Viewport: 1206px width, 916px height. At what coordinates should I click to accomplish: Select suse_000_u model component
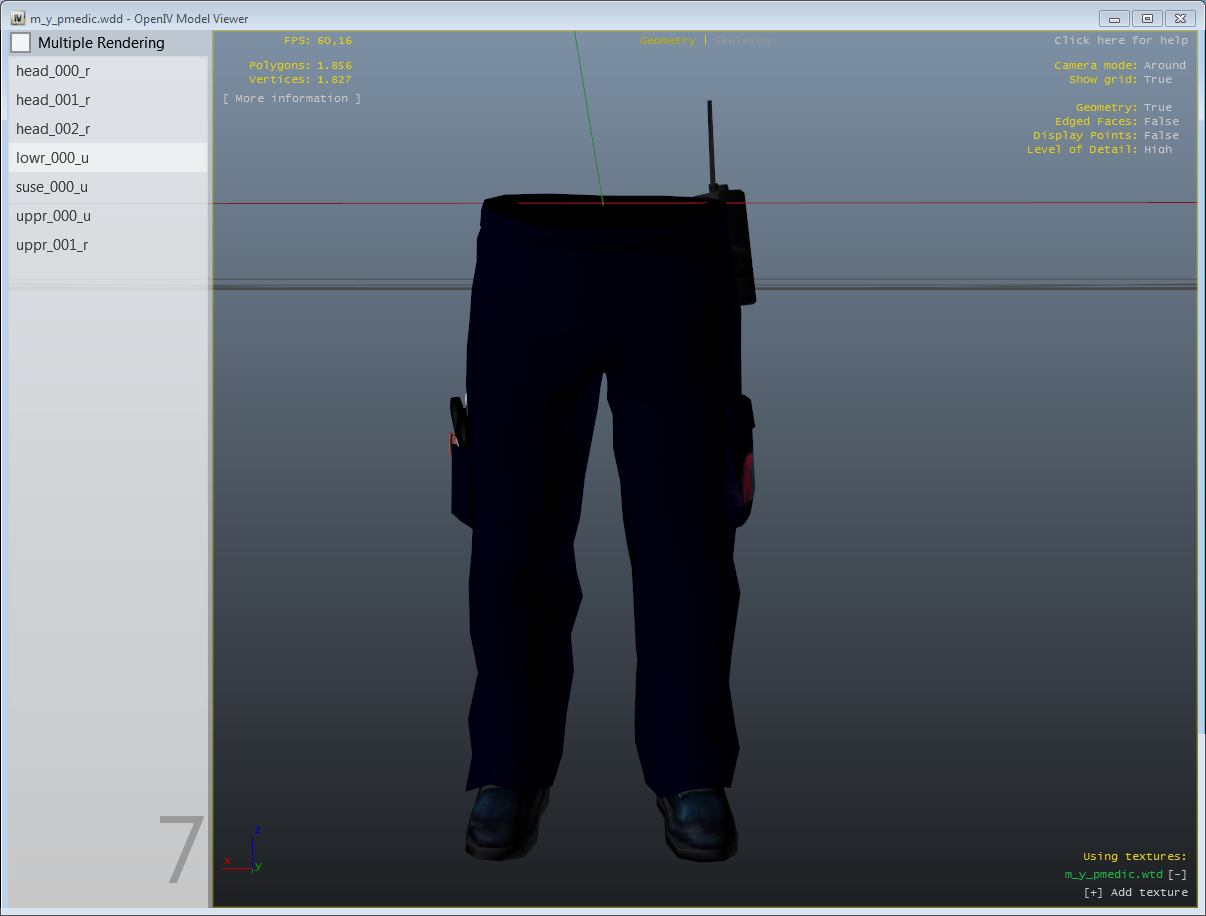(x=52, y=187)
